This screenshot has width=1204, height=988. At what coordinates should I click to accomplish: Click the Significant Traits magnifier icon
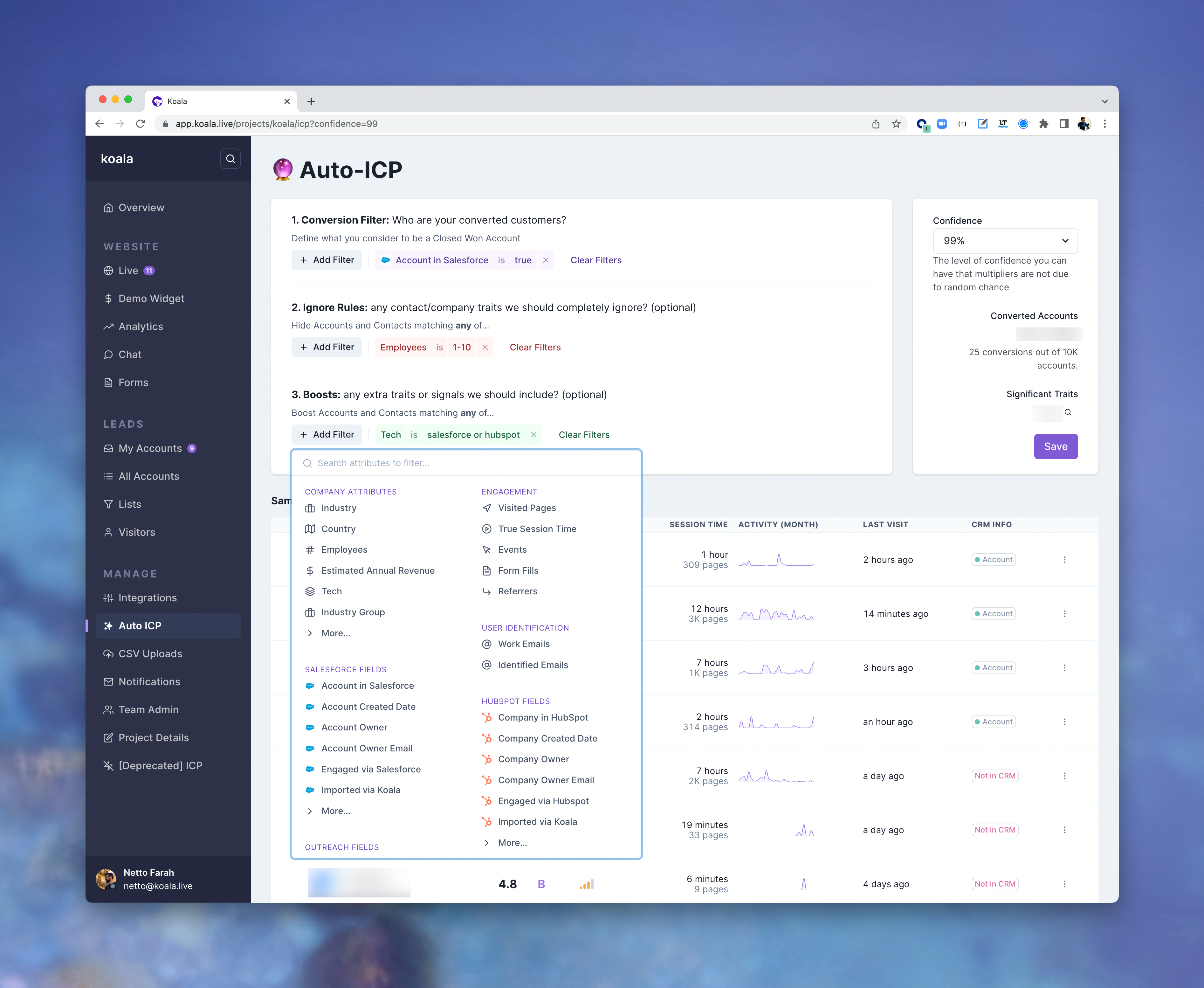coord(1068,413)
